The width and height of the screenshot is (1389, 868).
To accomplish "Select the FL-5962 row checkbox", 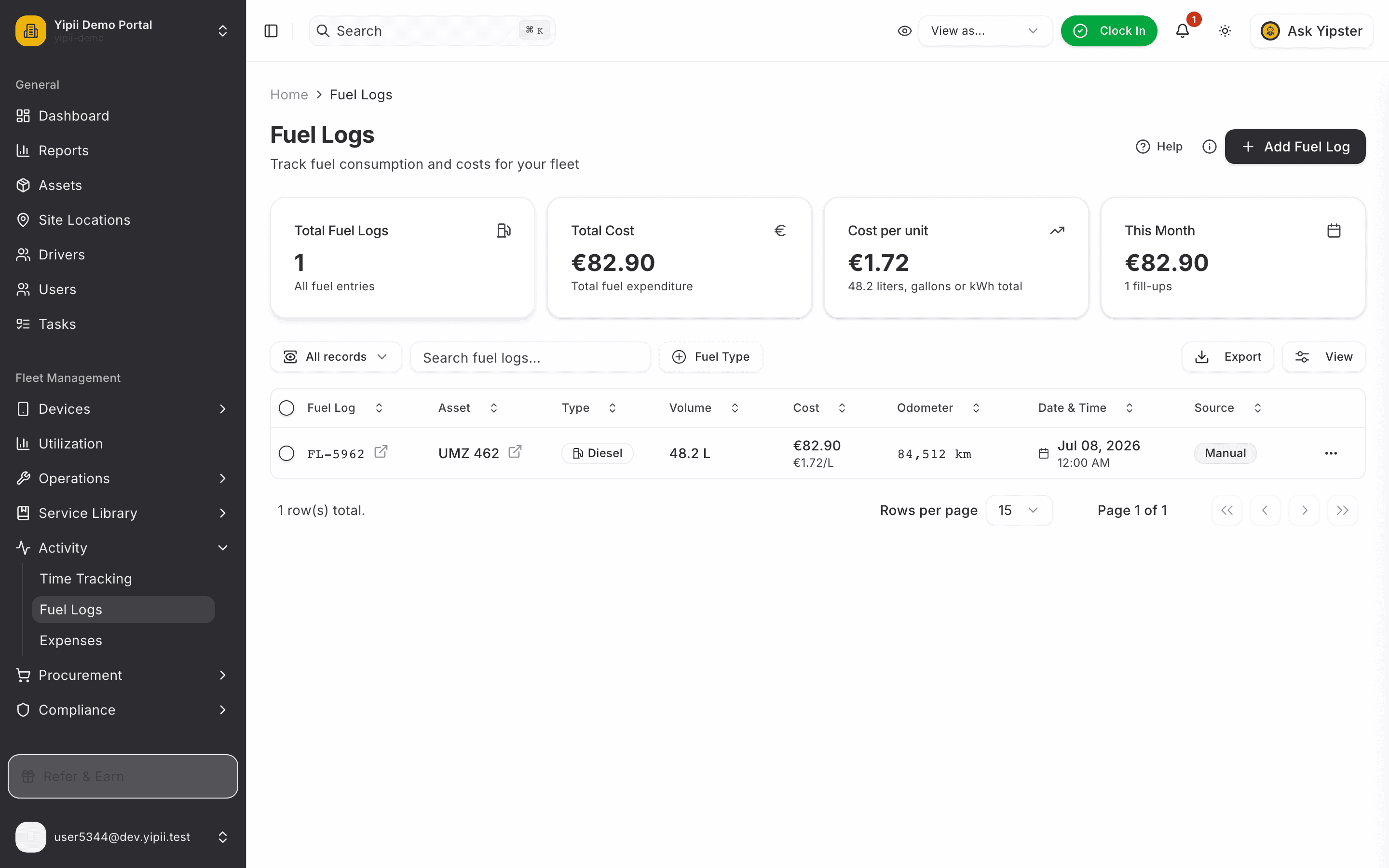I will [286, 453].
